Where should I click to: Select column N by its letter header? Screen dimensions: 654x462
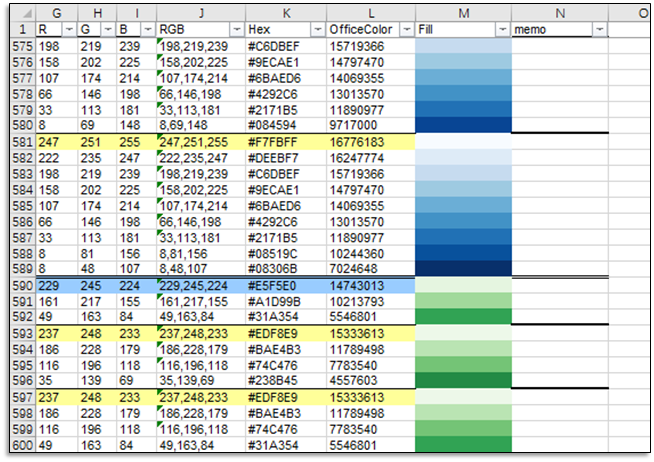[x=560, y=13]
